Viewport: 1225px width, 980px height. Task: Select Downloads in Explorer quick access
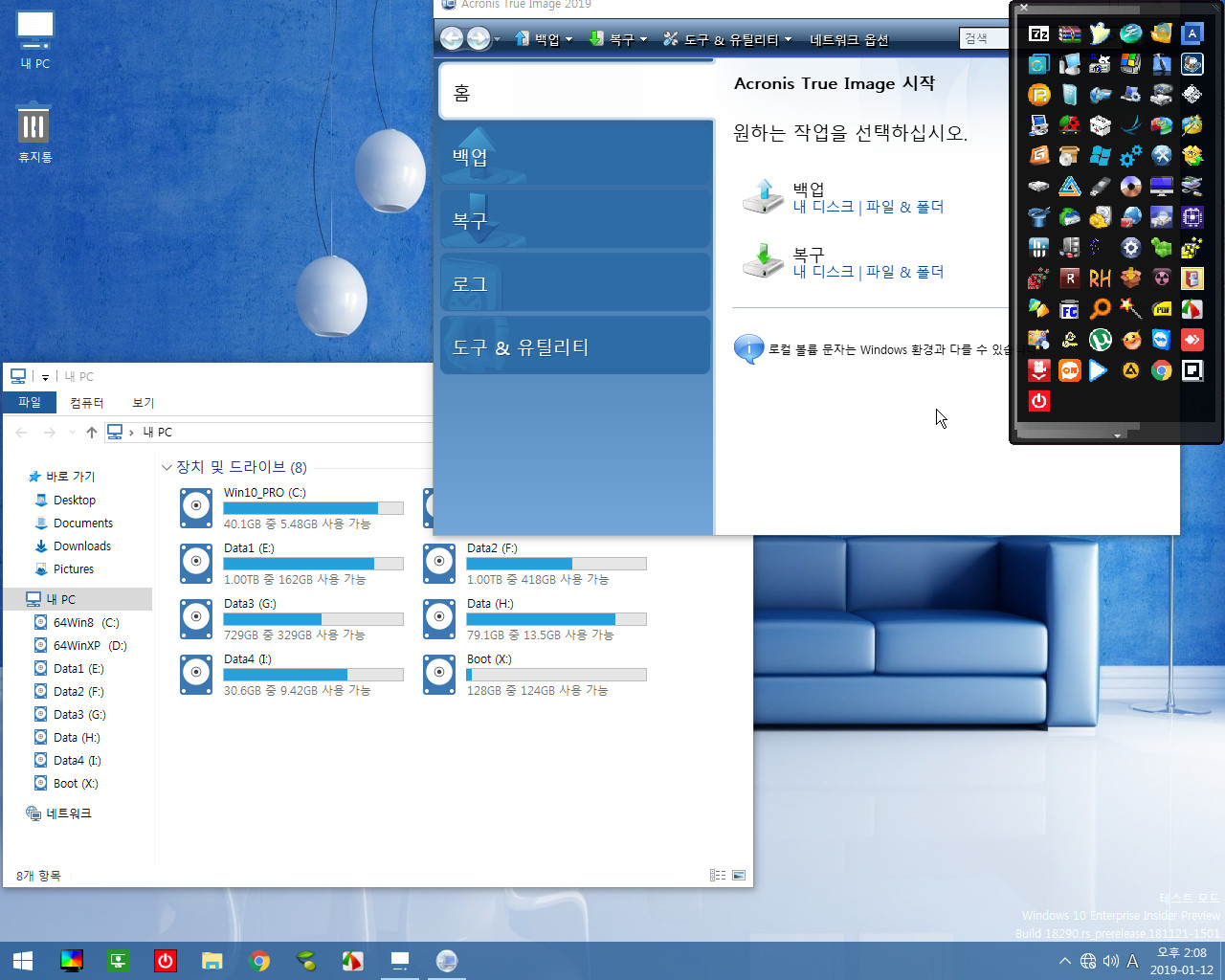82,546
